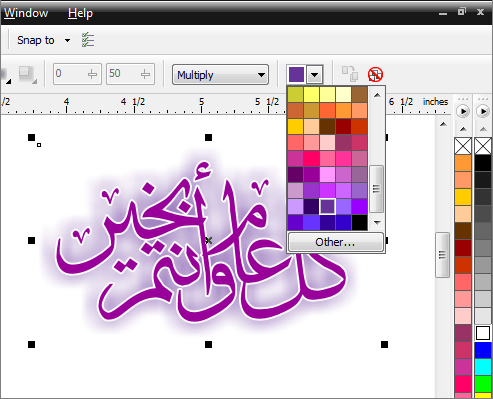Click the first palette's scroll-up arrow
Screen dimensions: 493x399
[463, 129]
